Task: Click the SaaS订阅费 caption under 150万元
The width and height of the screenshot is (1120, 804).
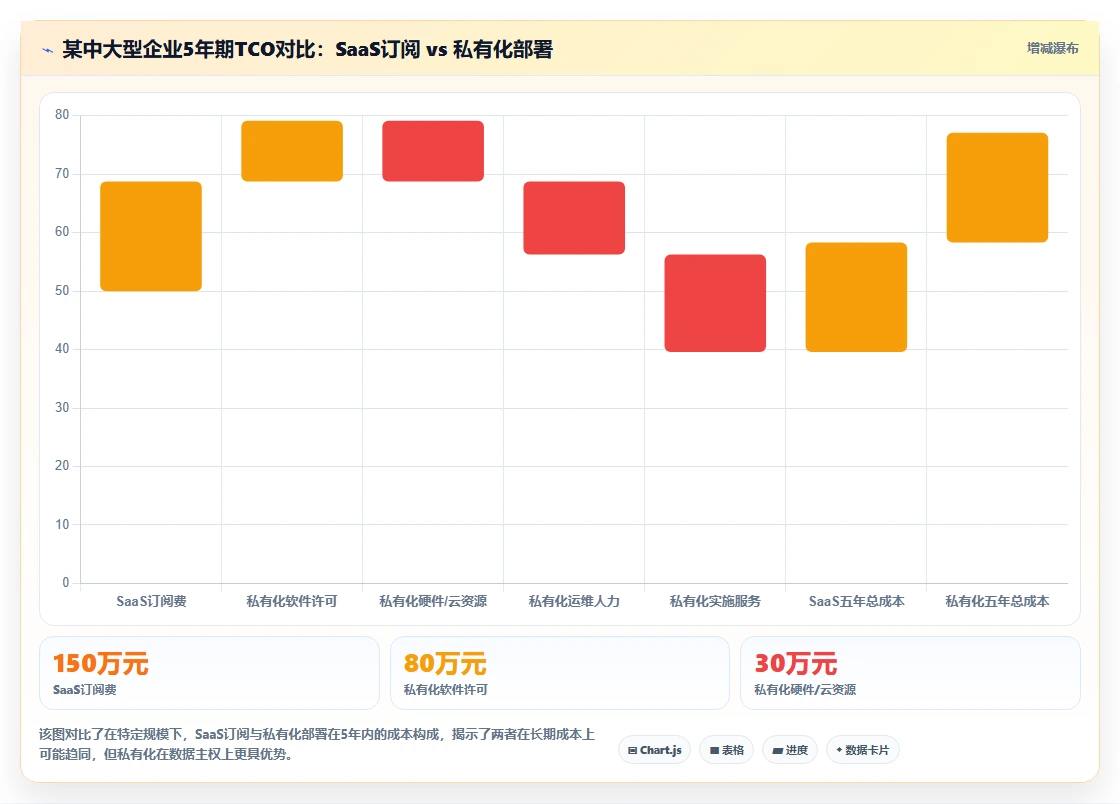Action: pyautogui.click(x=85, y=690)
